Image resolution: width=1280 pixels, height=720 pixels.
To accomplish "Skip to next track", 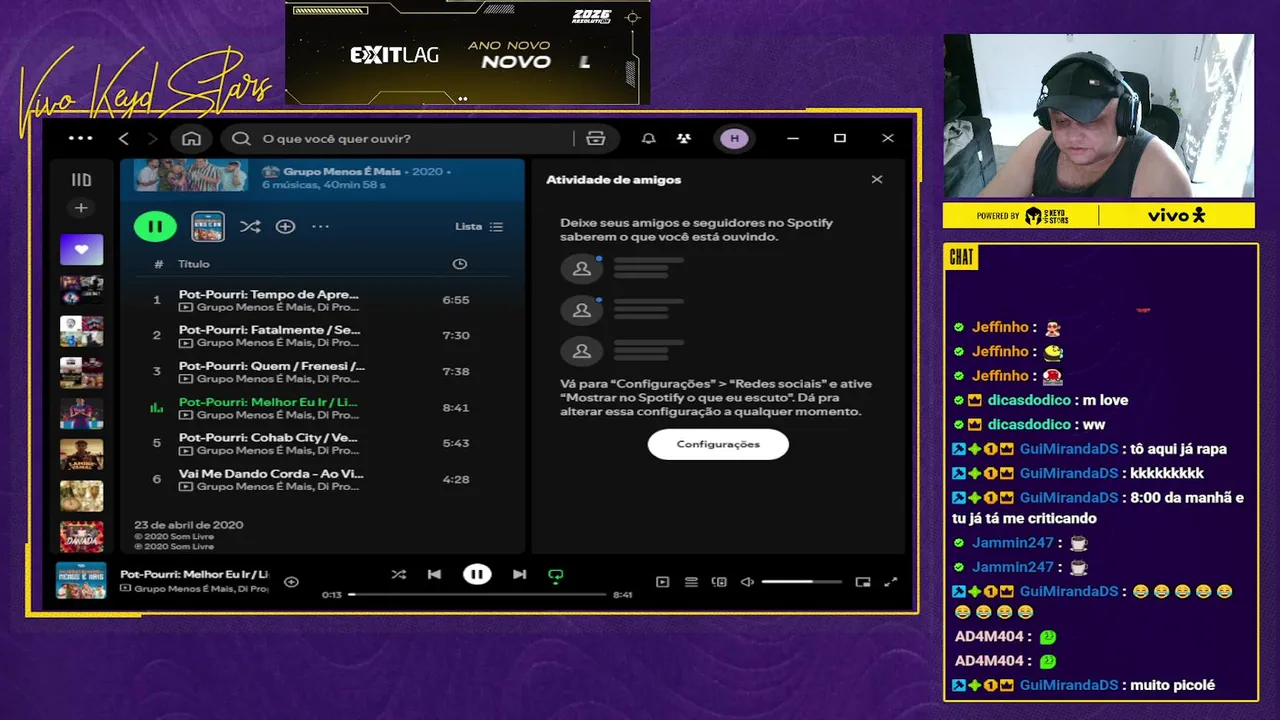I will tap(519, 574).
